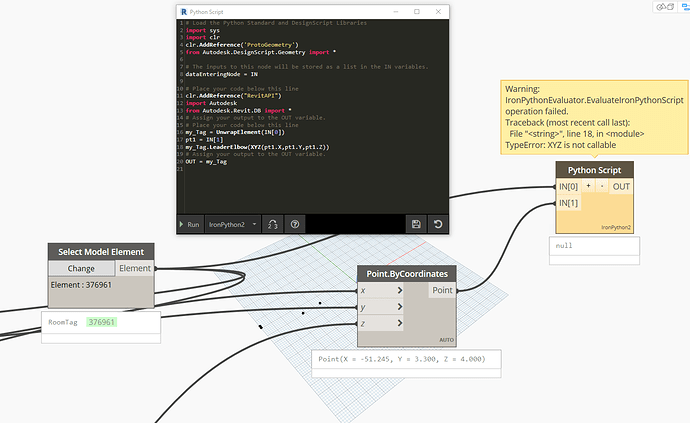The width and height of the screenshot is (690, 423).
Task: Select the Point.ByCoordinates node header
Action: tap(407, 274)
